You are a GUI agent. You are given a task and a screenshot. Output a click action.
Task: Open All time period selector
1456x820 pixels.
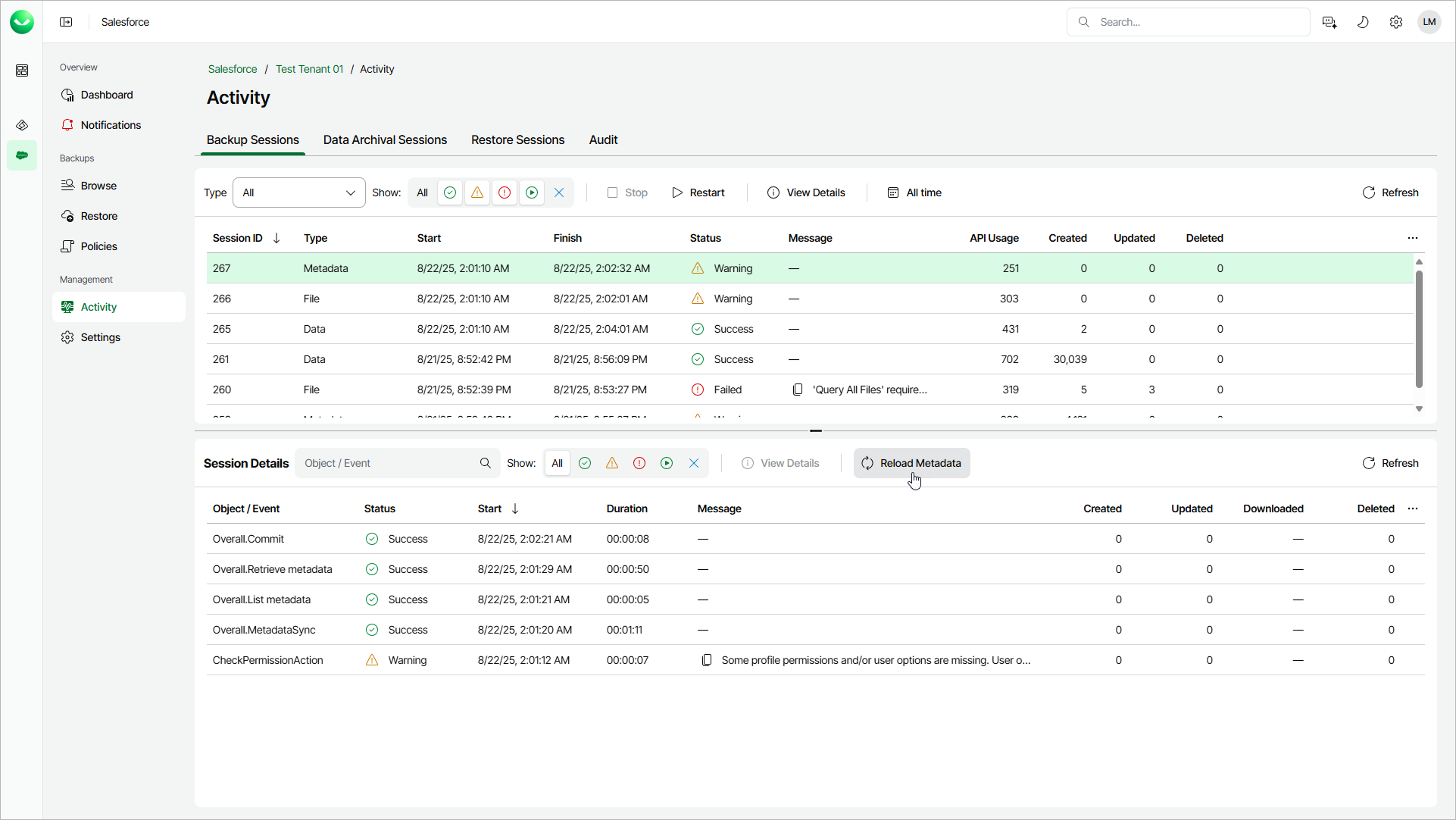point(914,192)
